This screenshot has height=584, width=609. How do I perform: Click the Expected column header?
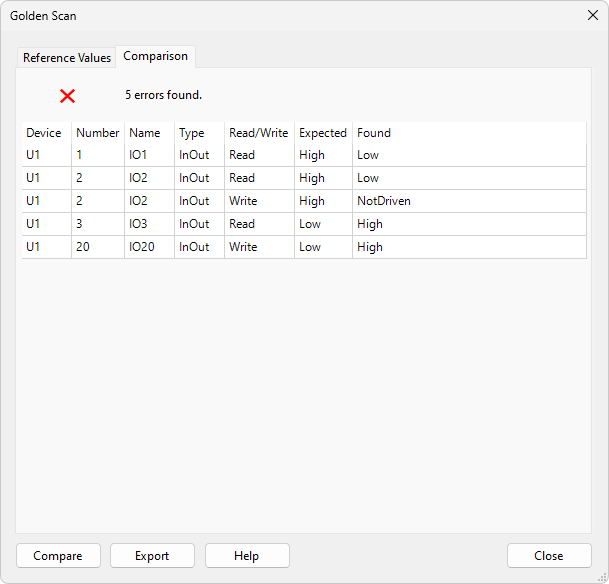point(322,133)
